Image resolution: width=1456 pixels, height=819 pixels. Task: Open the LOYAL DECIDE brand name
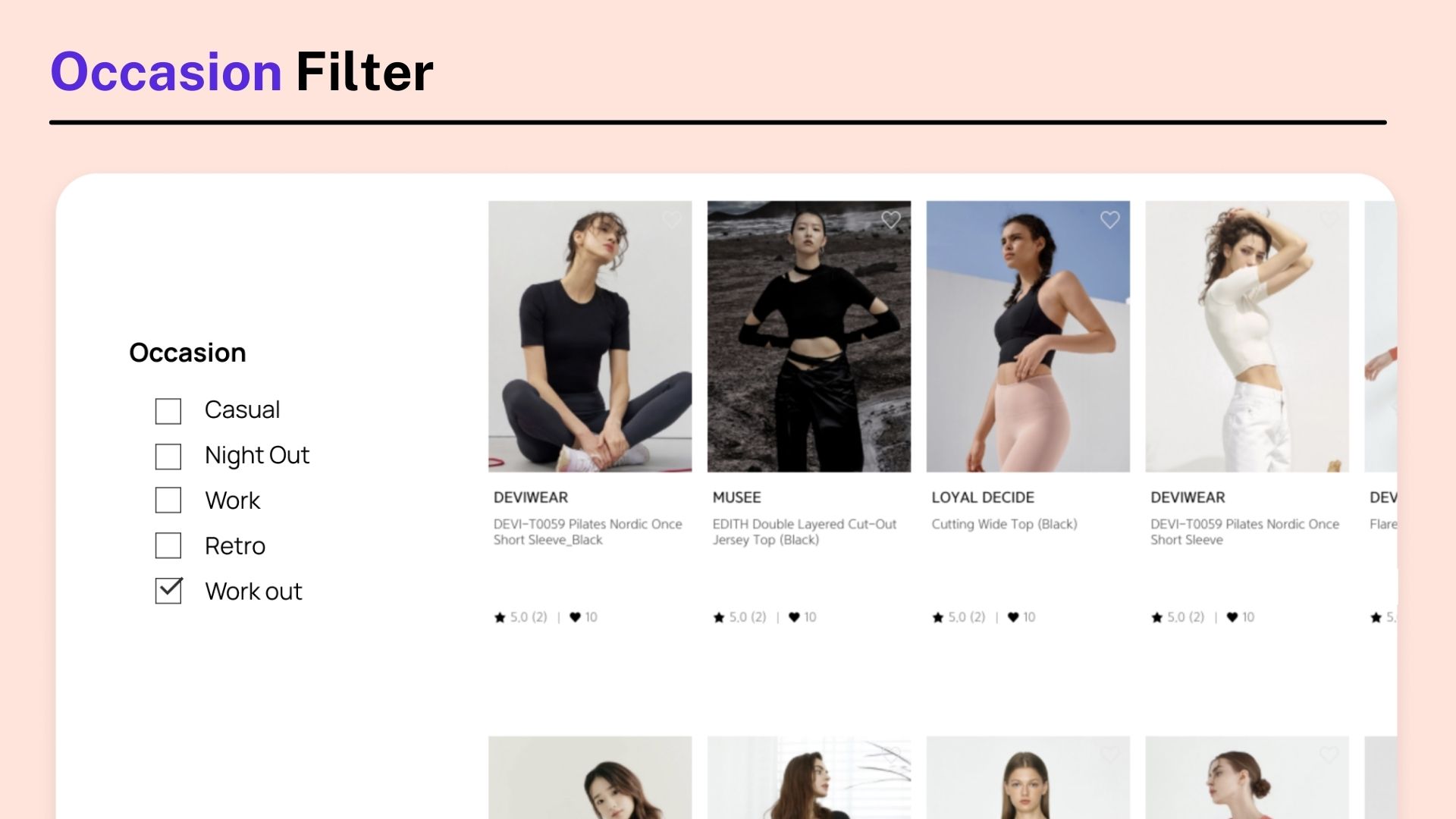pyautogui.click(x=983, y=497)
